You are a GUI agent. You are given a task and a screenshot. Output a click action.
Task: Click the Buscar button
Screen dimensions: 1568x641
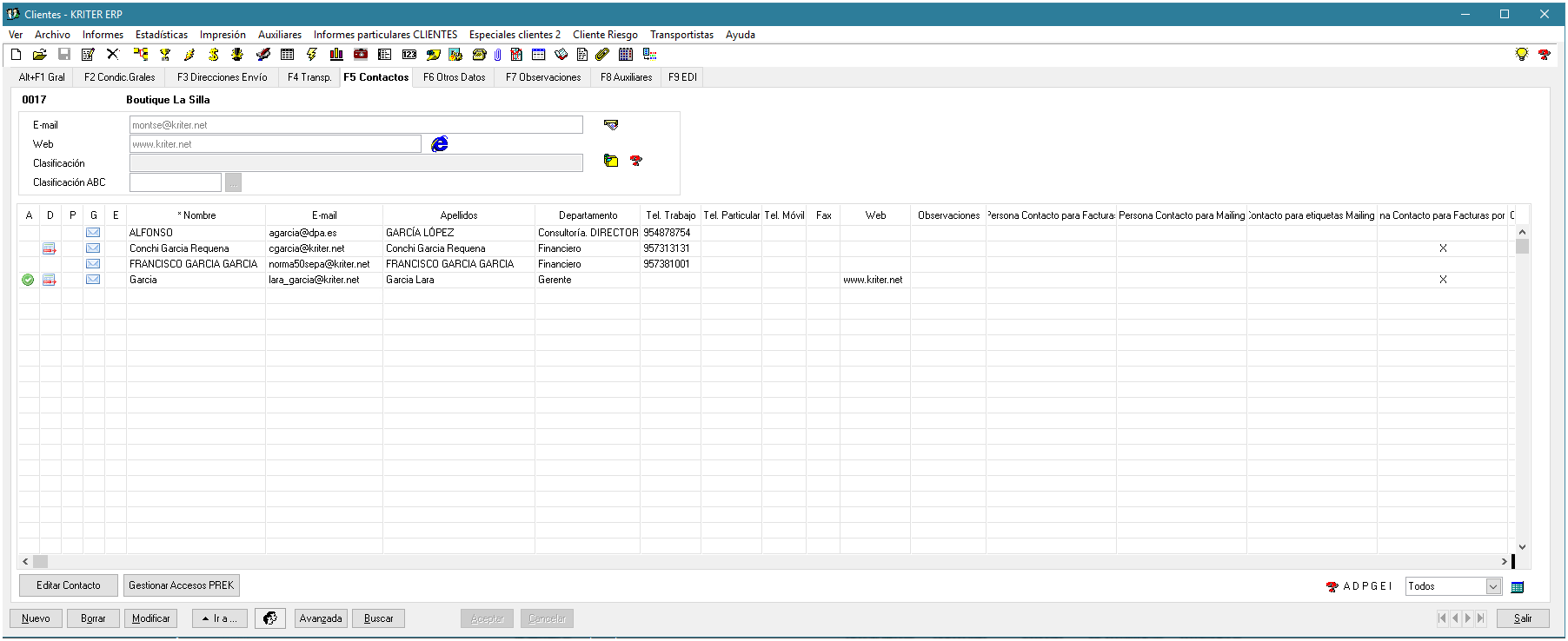(x=378, y=618)
